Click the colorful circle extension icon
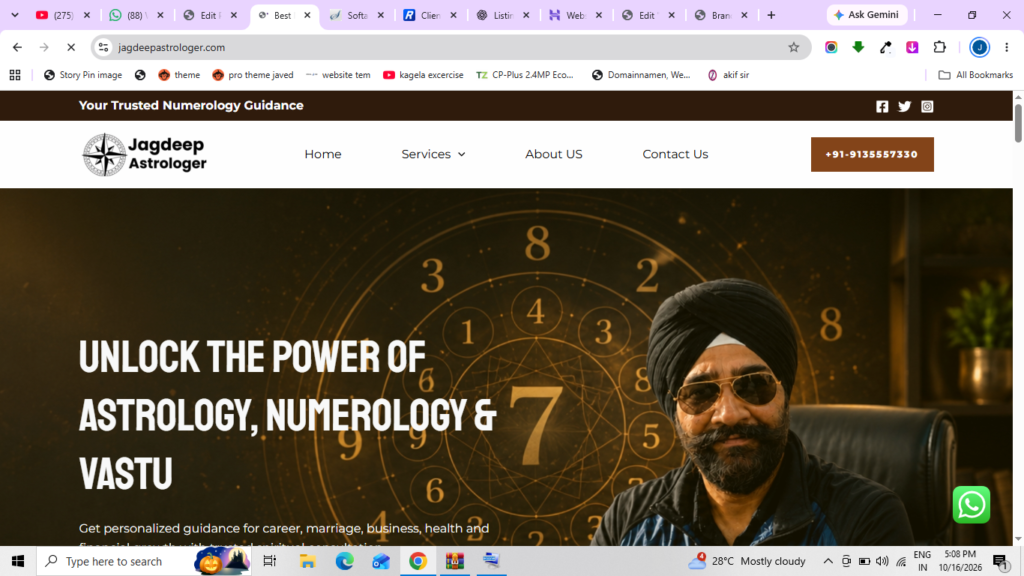This screenshot has height=576, width=1024. [831, 47]
